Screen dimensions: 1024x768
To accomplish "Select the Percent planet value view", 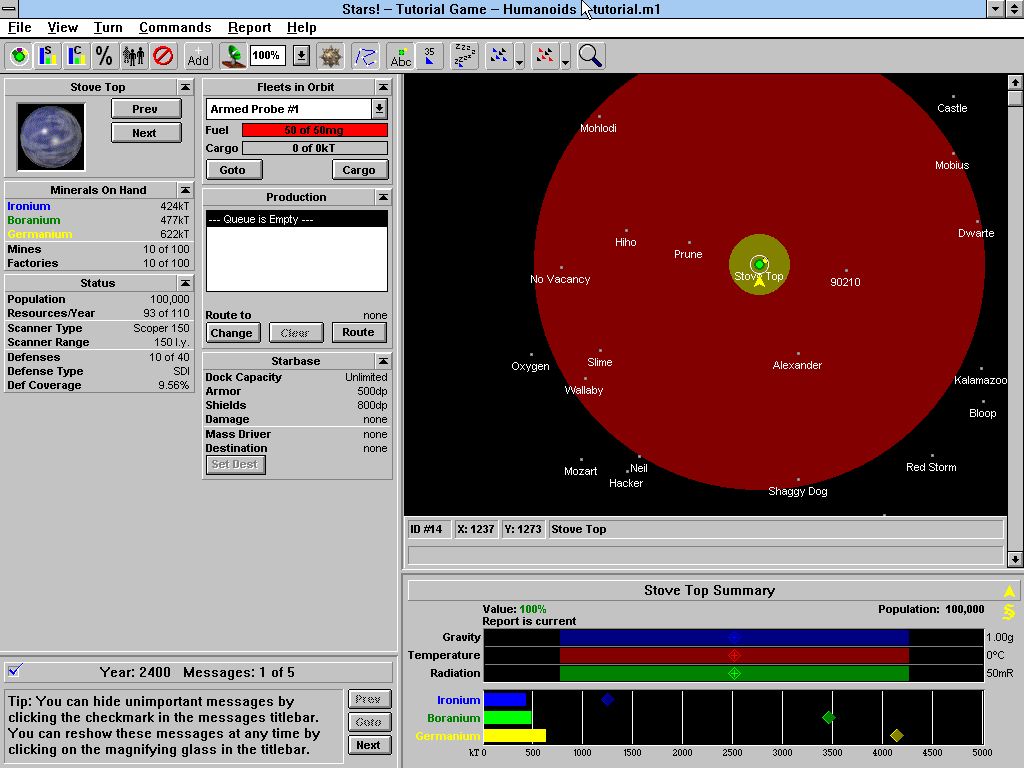I will [104, 56].
